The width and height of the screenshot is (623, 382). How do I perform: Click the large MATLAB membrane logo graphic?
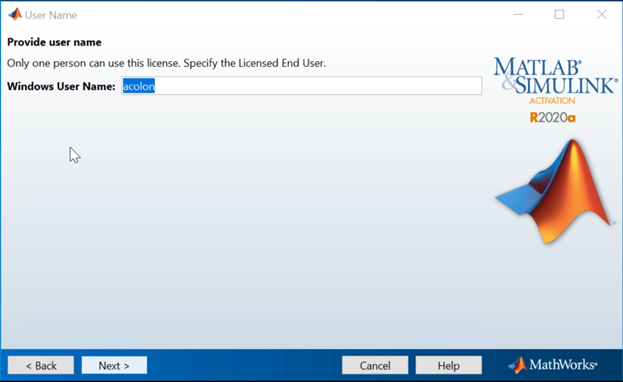pos(555,191)
